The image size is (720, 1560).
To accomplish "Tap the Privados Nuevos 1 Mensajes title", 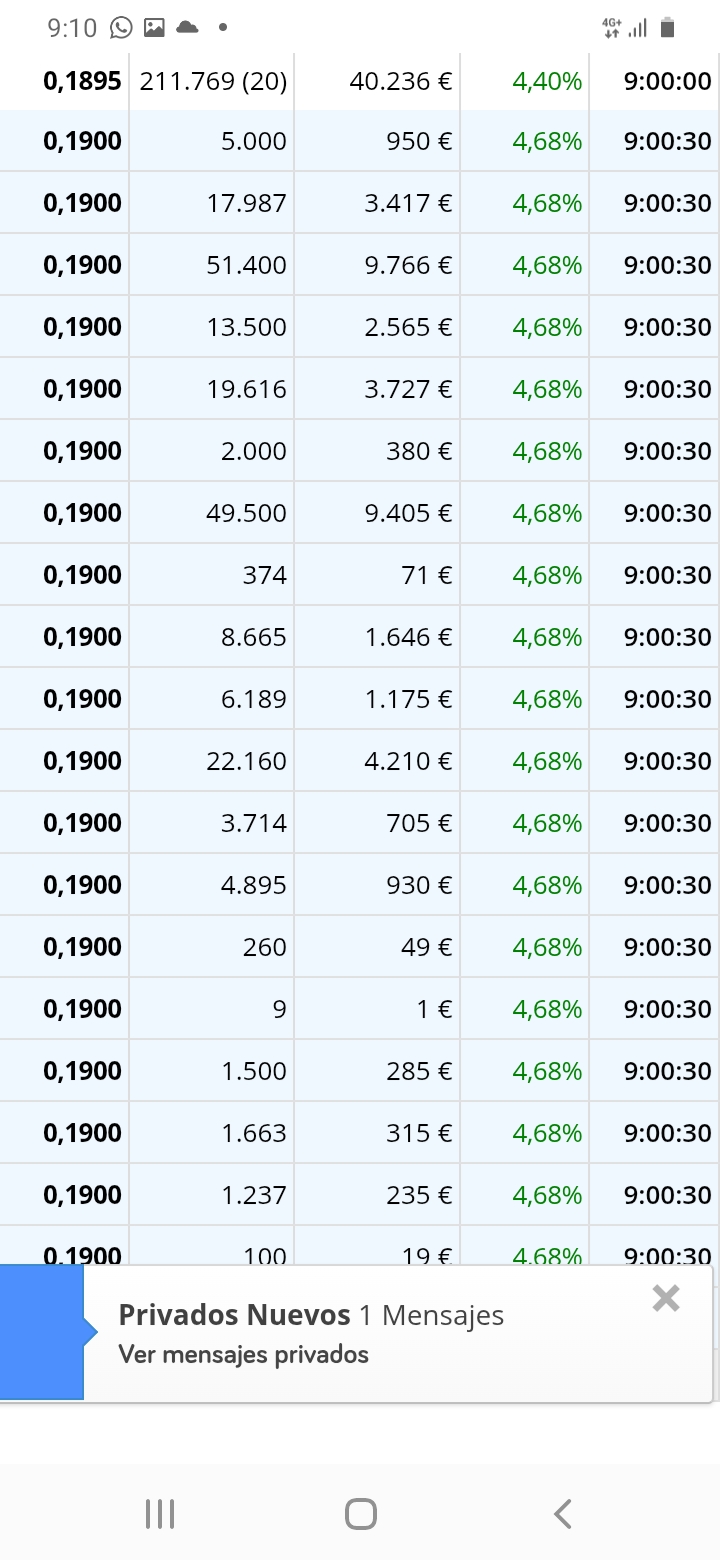I will 311,1315.
